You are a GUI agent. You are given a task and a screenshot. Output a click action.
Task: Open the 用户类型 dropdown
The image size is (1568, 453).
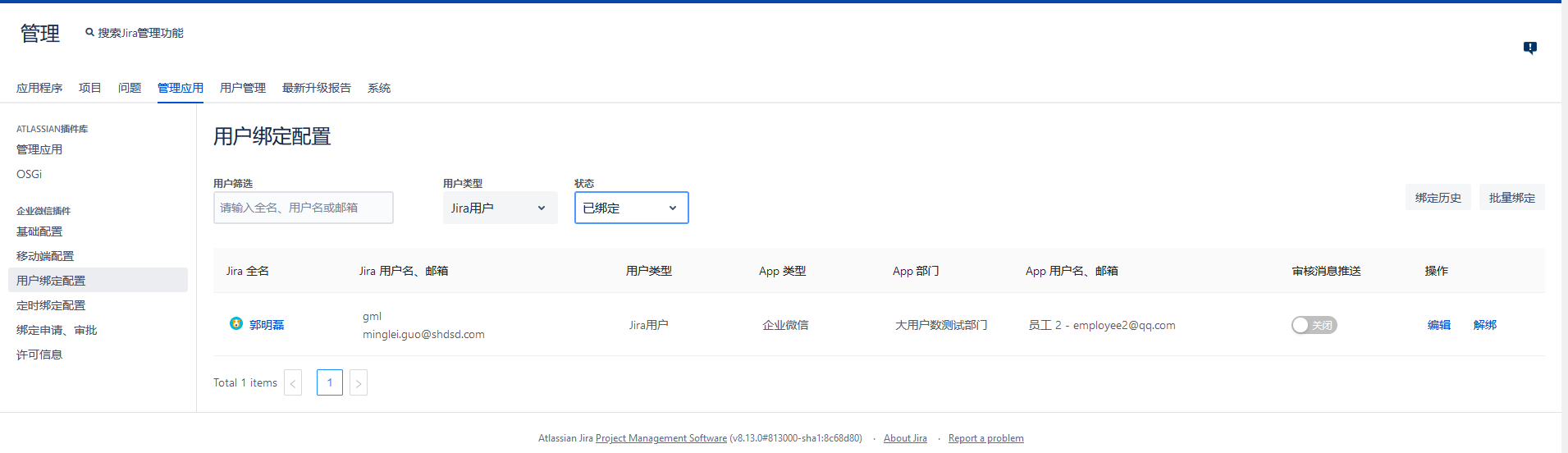tap(500, 208)
